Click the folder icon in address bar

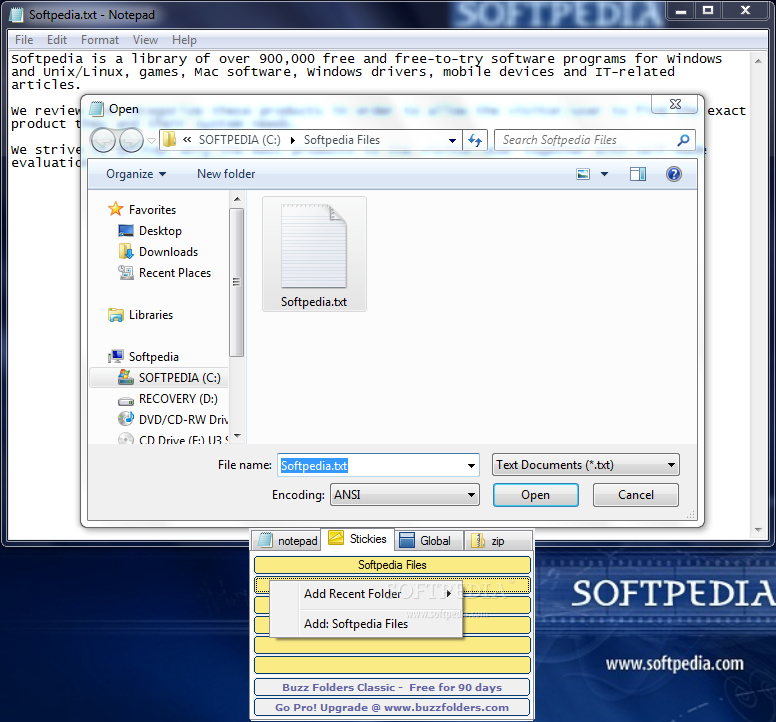[169, 140]
